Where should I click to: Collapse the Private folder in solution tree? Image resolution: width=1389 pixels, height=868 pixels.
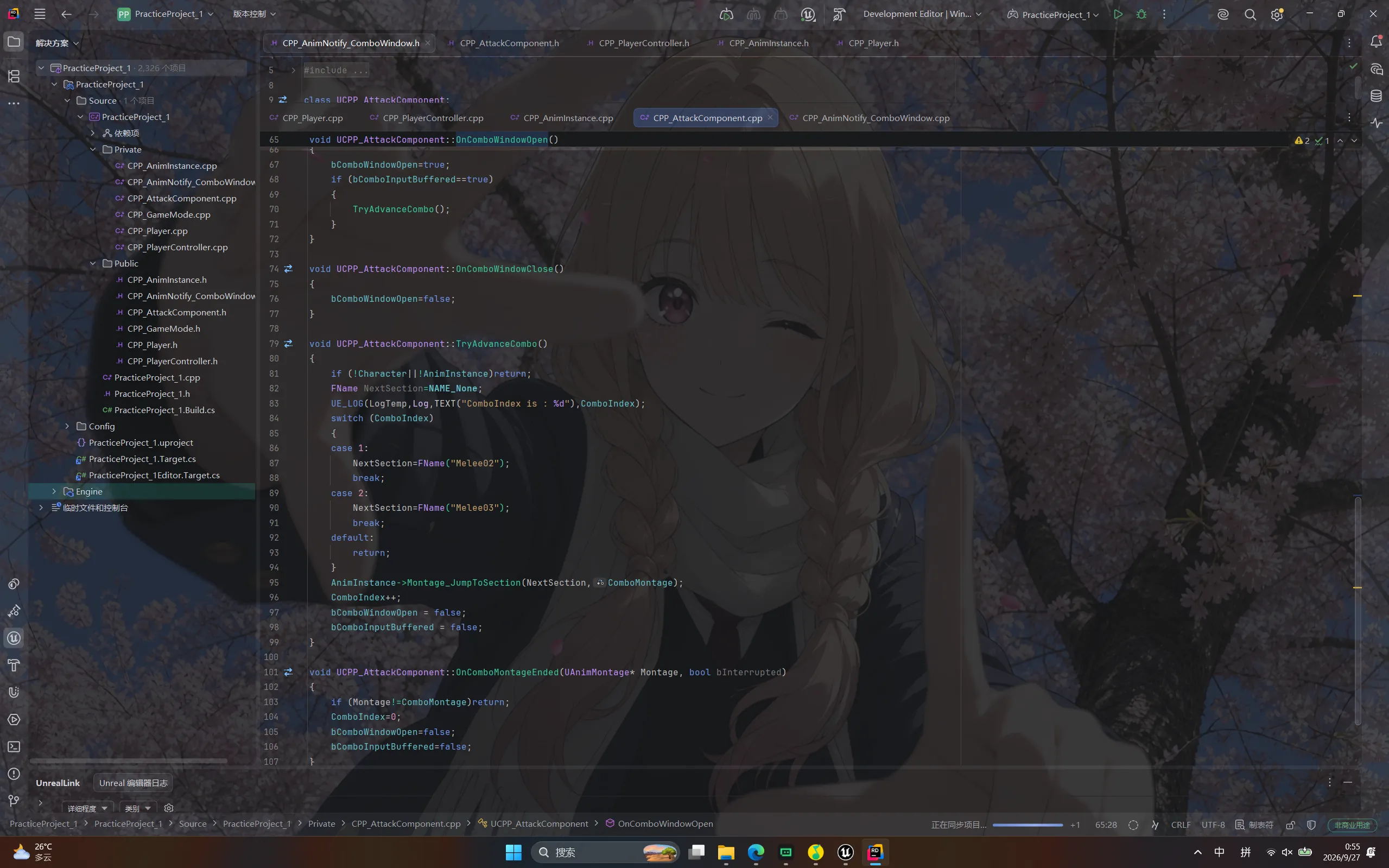93,149
